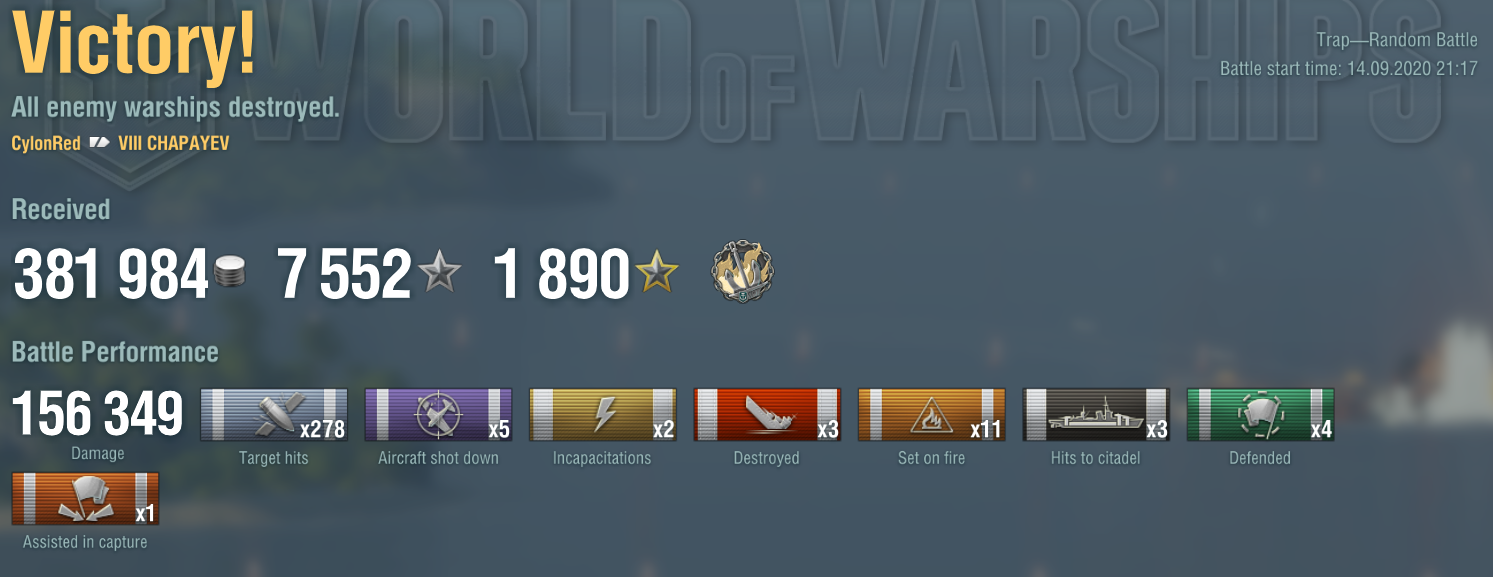Viewport: 1493px width, 577px height.
Task: Click the Battle Performance heading
Action: pos(115,352)
